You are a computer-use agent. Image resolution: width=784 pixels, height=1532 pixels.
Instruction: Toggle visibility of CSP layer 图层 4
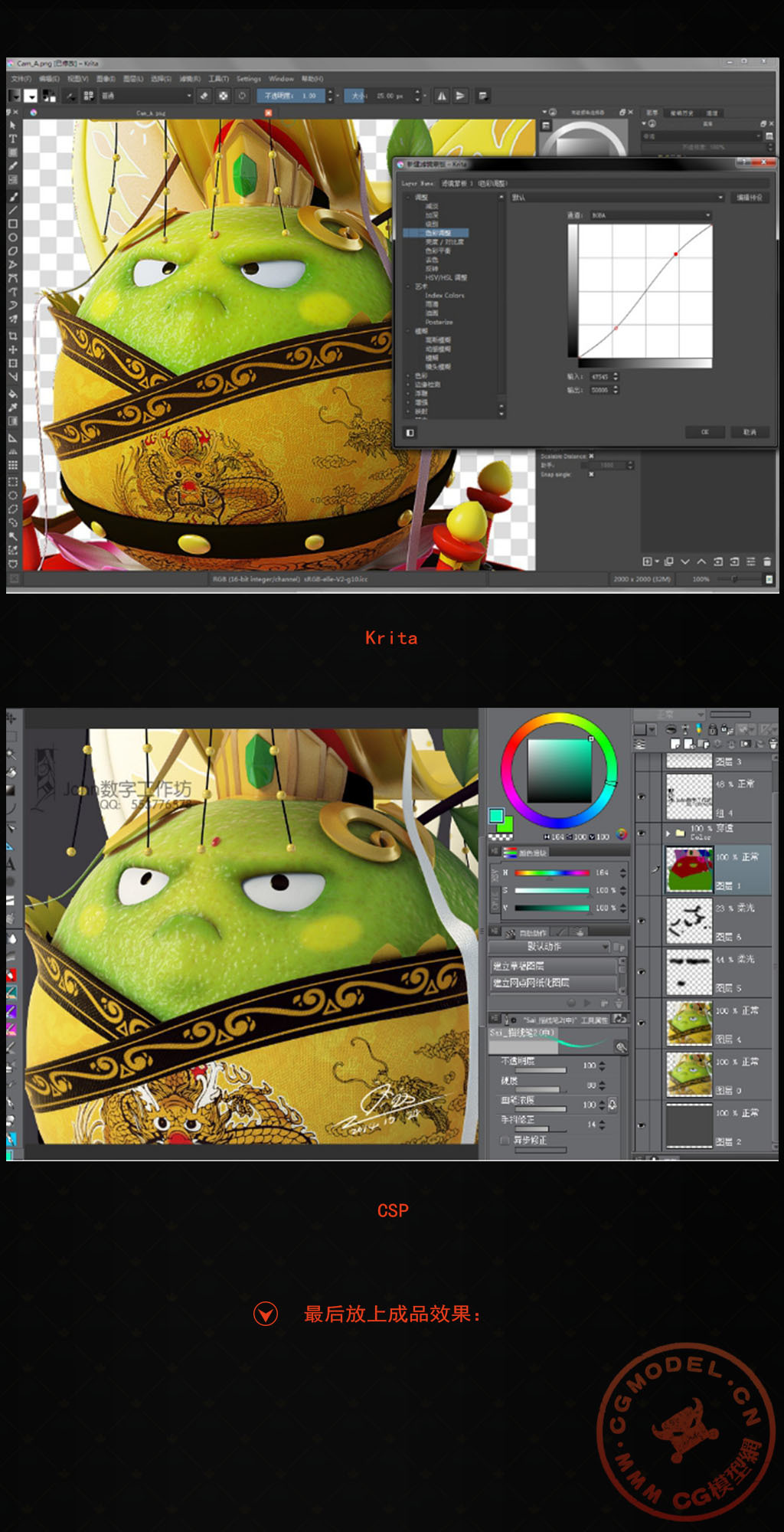[641, 1023]
